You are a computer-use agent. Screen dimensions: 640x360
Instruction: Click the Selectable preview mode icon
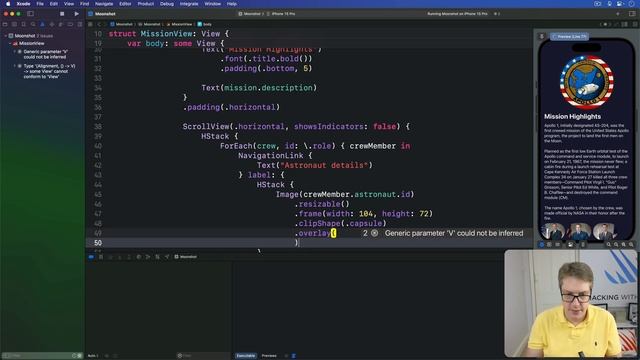[x=549, y=244]
